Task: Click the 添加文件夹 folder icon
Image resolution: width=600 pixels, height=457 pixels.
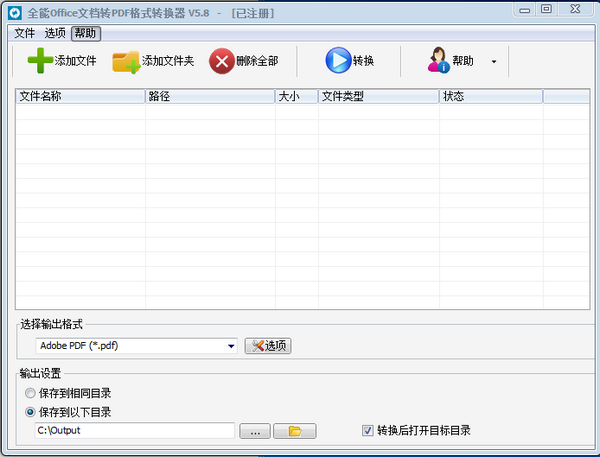Action: [126, 62]
